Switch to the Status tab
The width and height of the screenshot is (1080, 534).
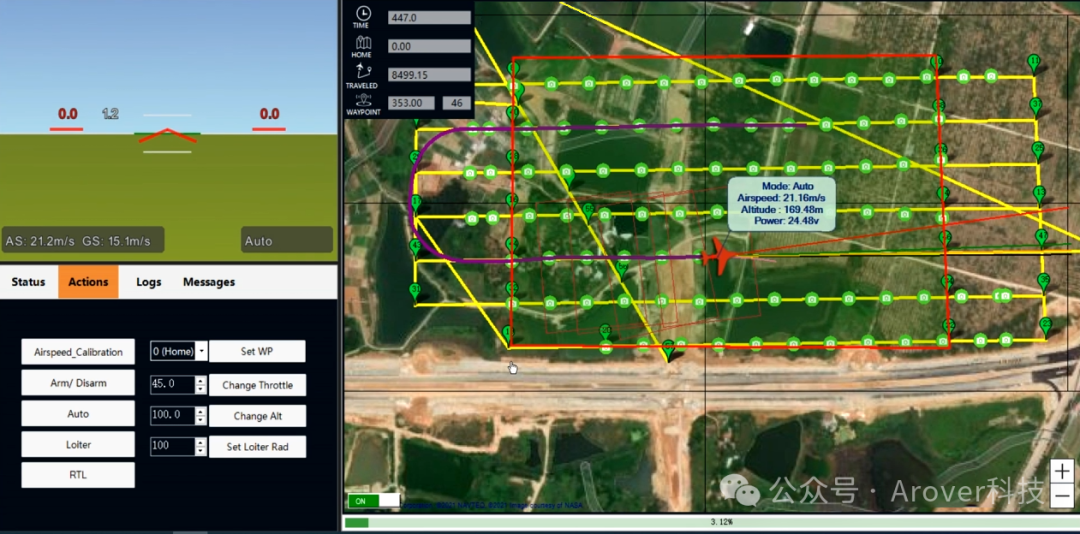coord(28,282)
